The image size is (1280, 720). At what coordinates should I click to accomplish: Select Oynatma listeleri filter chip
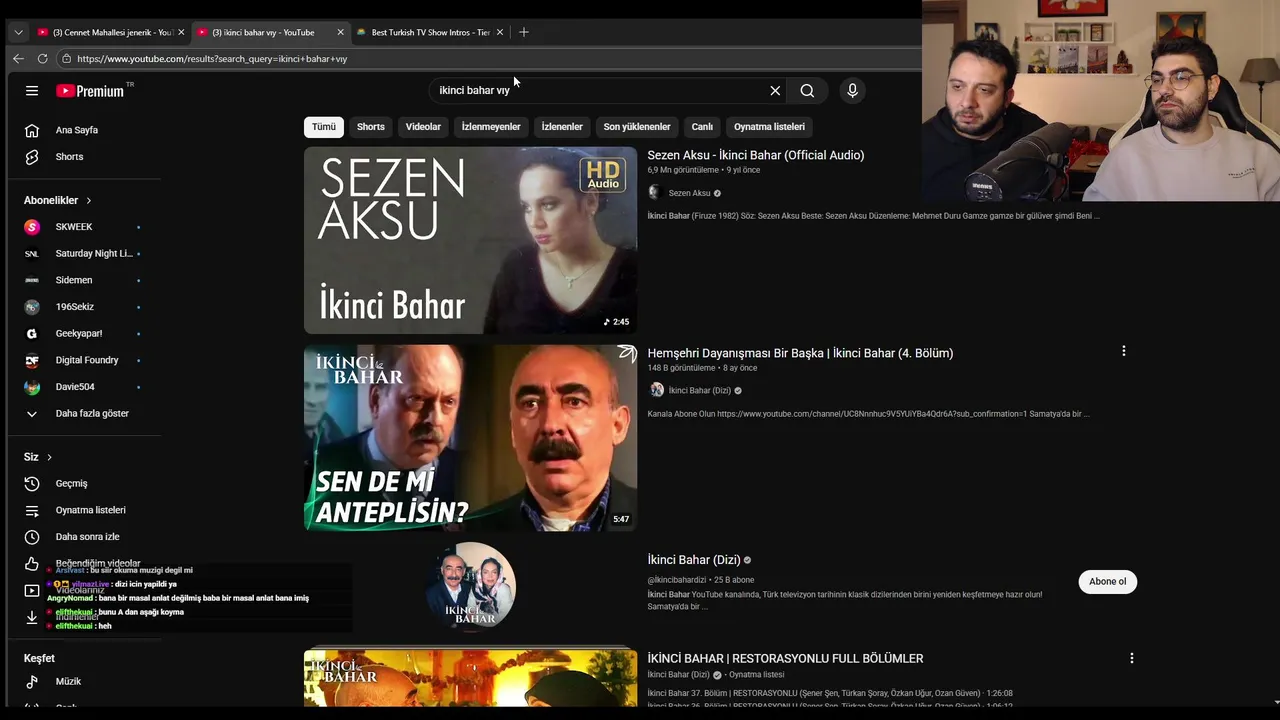click(x=769, y=127)
